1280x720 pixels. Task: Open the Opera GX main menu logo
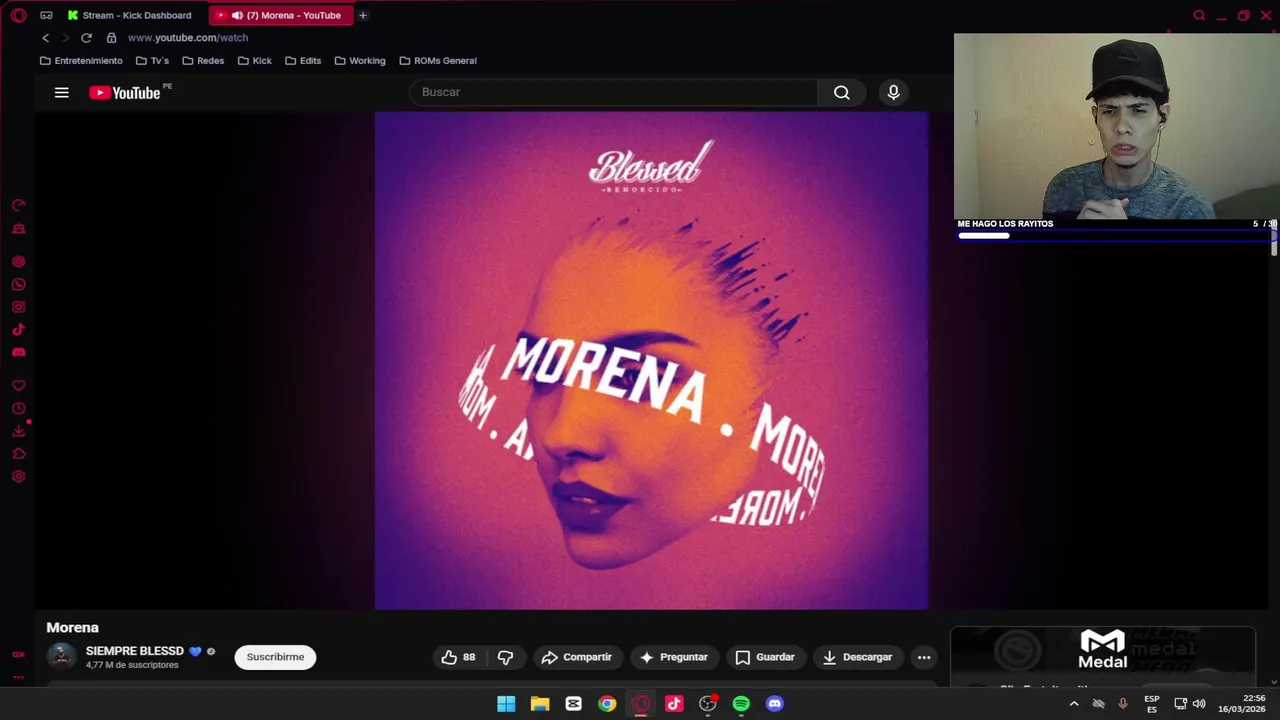coord(18,15)
